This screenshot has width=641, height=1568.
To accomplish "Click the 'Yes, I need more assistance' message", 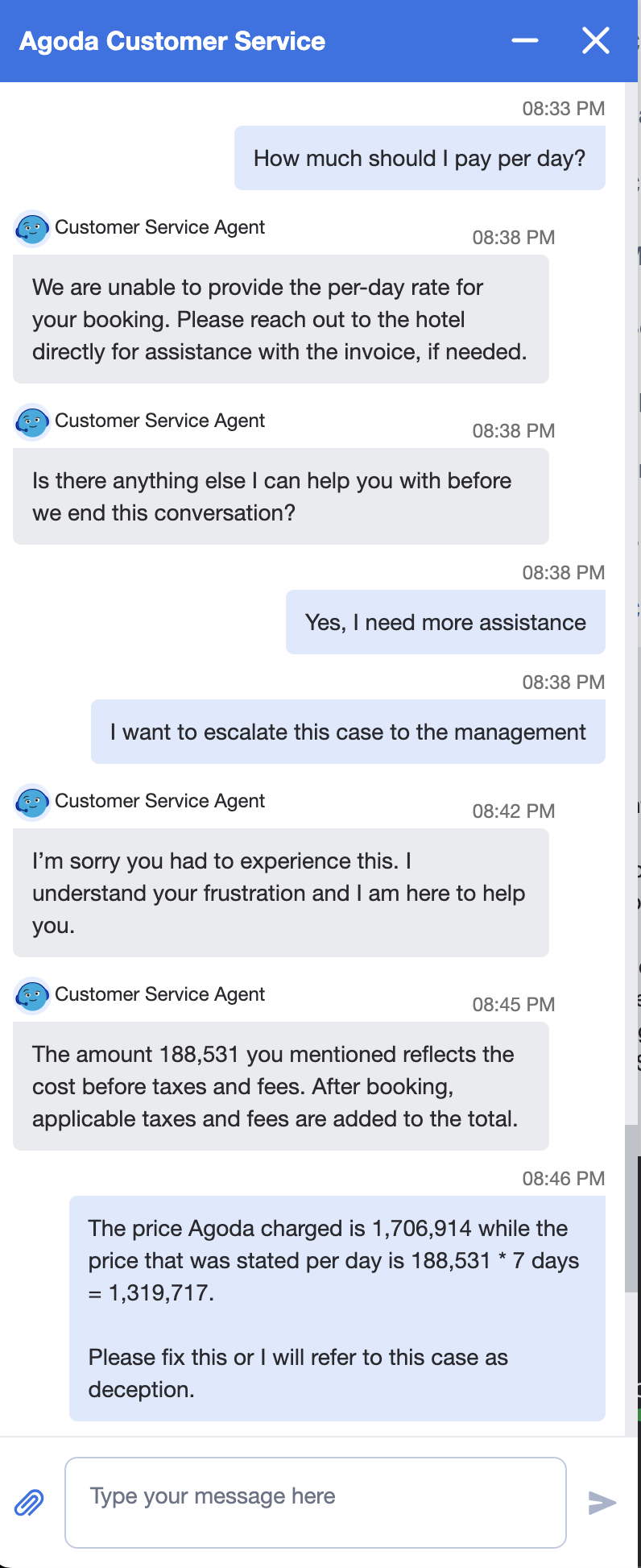I will (445, 622).
